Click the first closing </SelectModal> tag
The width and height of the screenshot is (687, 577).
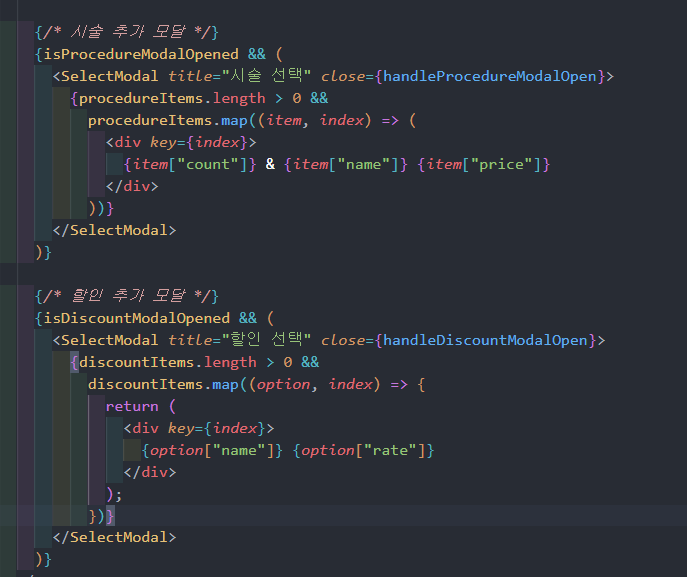[114, 230]
